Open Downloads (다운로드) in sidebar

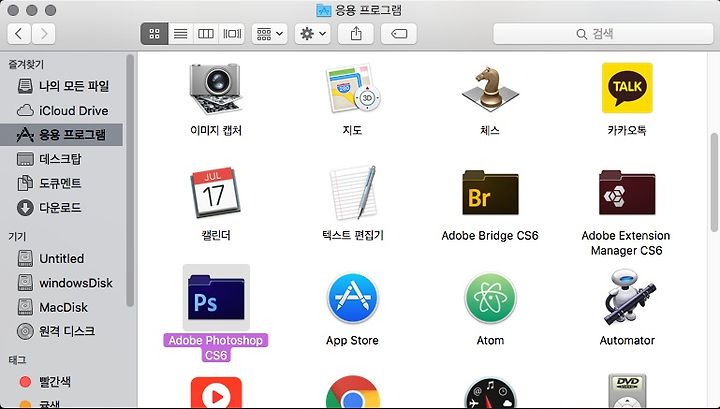coord(62,207)
